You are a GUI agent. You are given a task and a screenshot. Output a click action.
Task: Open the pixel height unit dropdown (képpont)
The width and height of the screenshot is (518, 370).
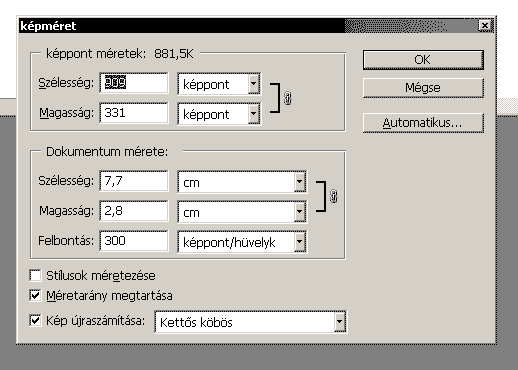254,114
